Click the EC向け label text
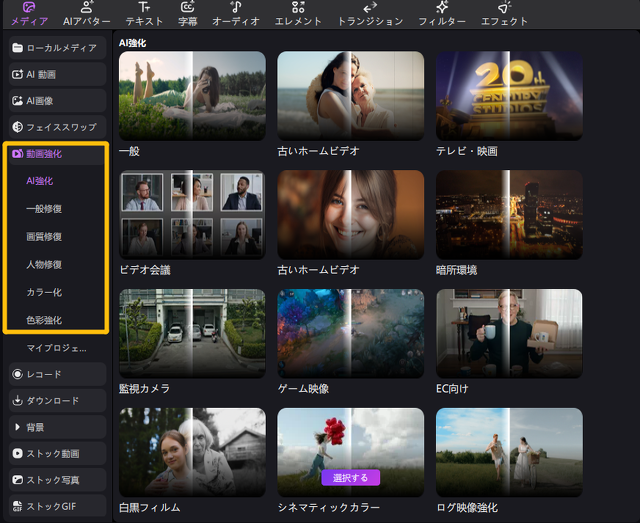 (x=452, y=389)
